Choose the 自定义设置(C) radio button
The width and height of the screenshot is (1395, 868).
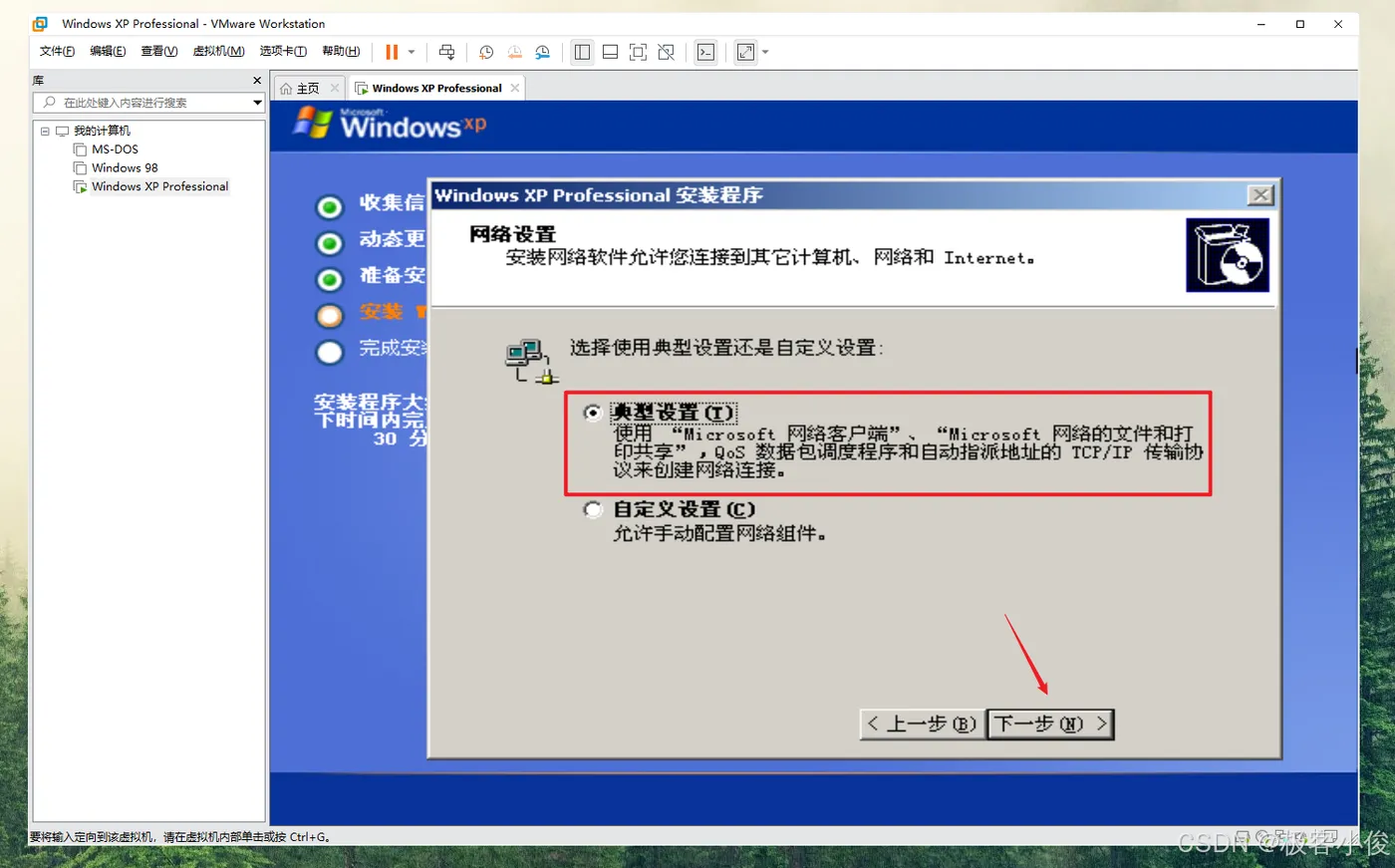point(593,510)
